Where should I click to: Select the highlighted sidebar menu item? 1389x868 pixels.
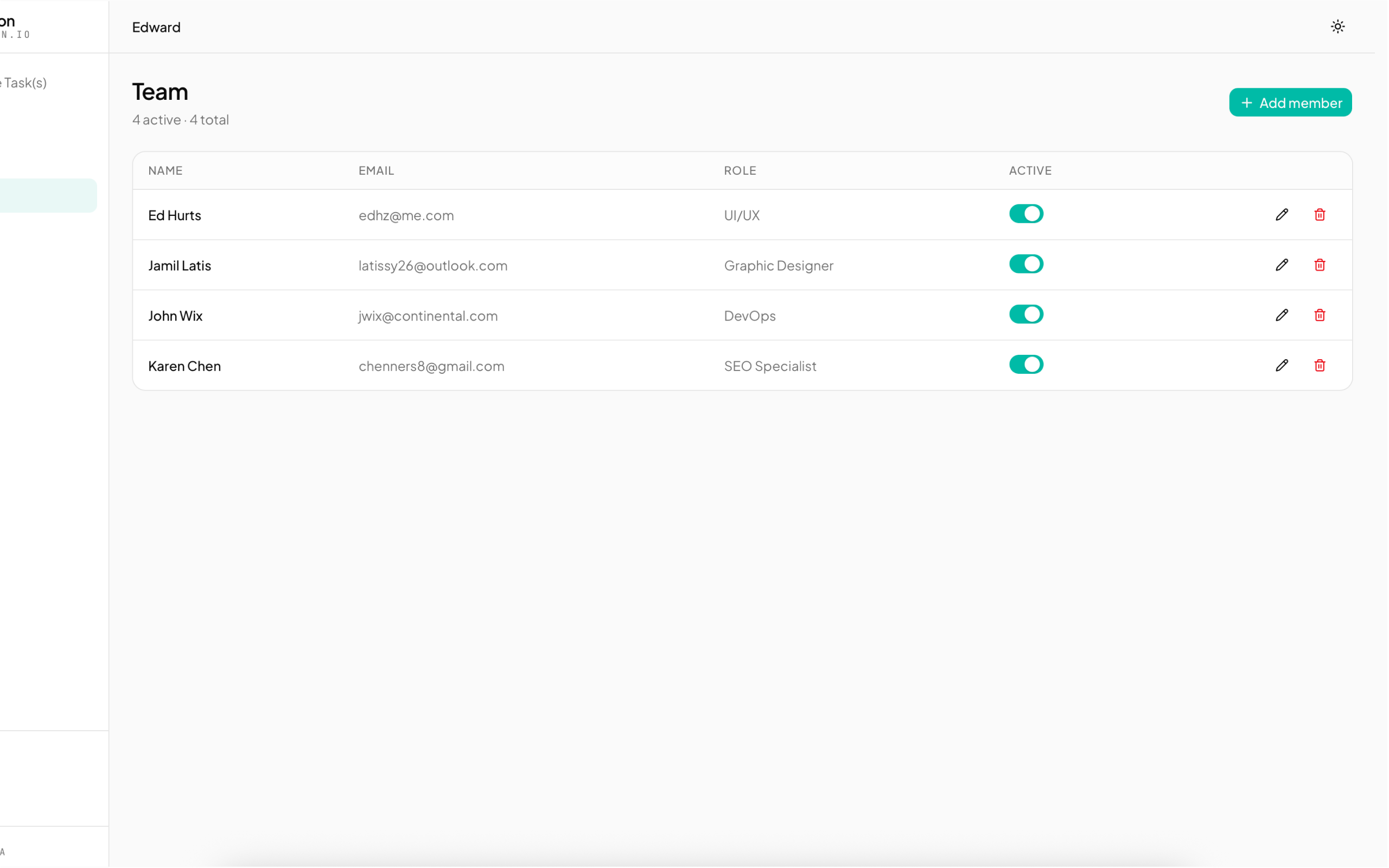pos(47,196)
